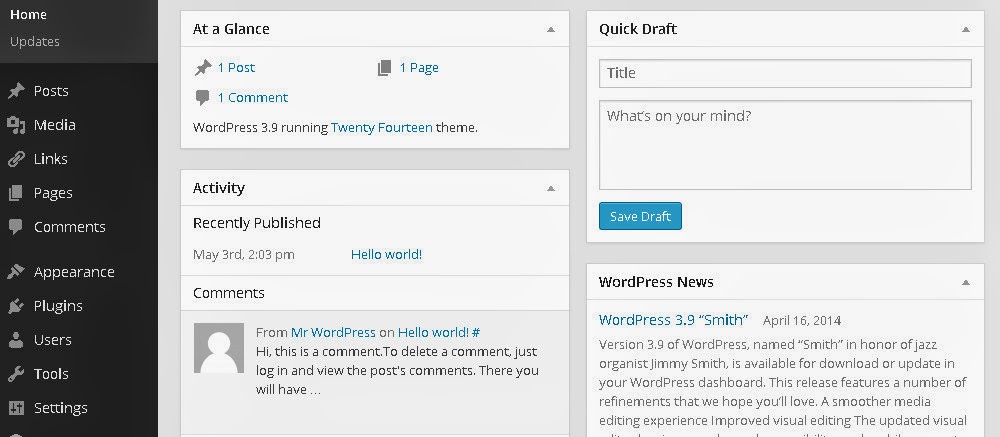Open the Tools menu label
1000x437 pixels.
[51, 374]
